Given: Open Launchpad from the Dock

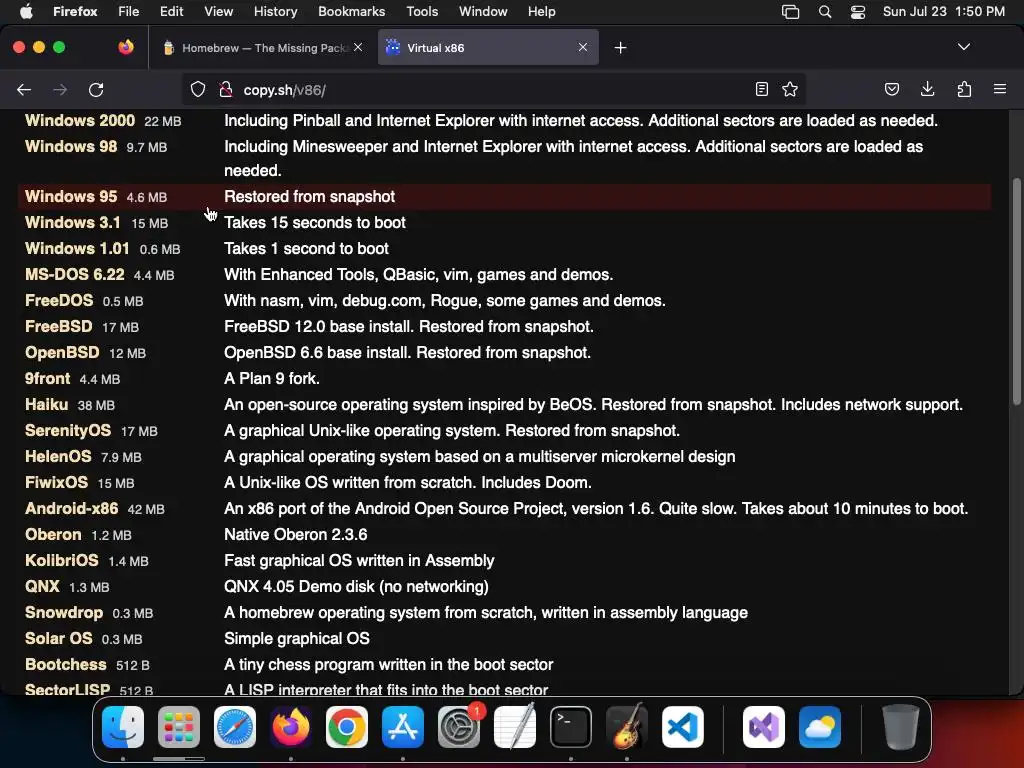Looking at the screenshot, I should click(179, 728).
